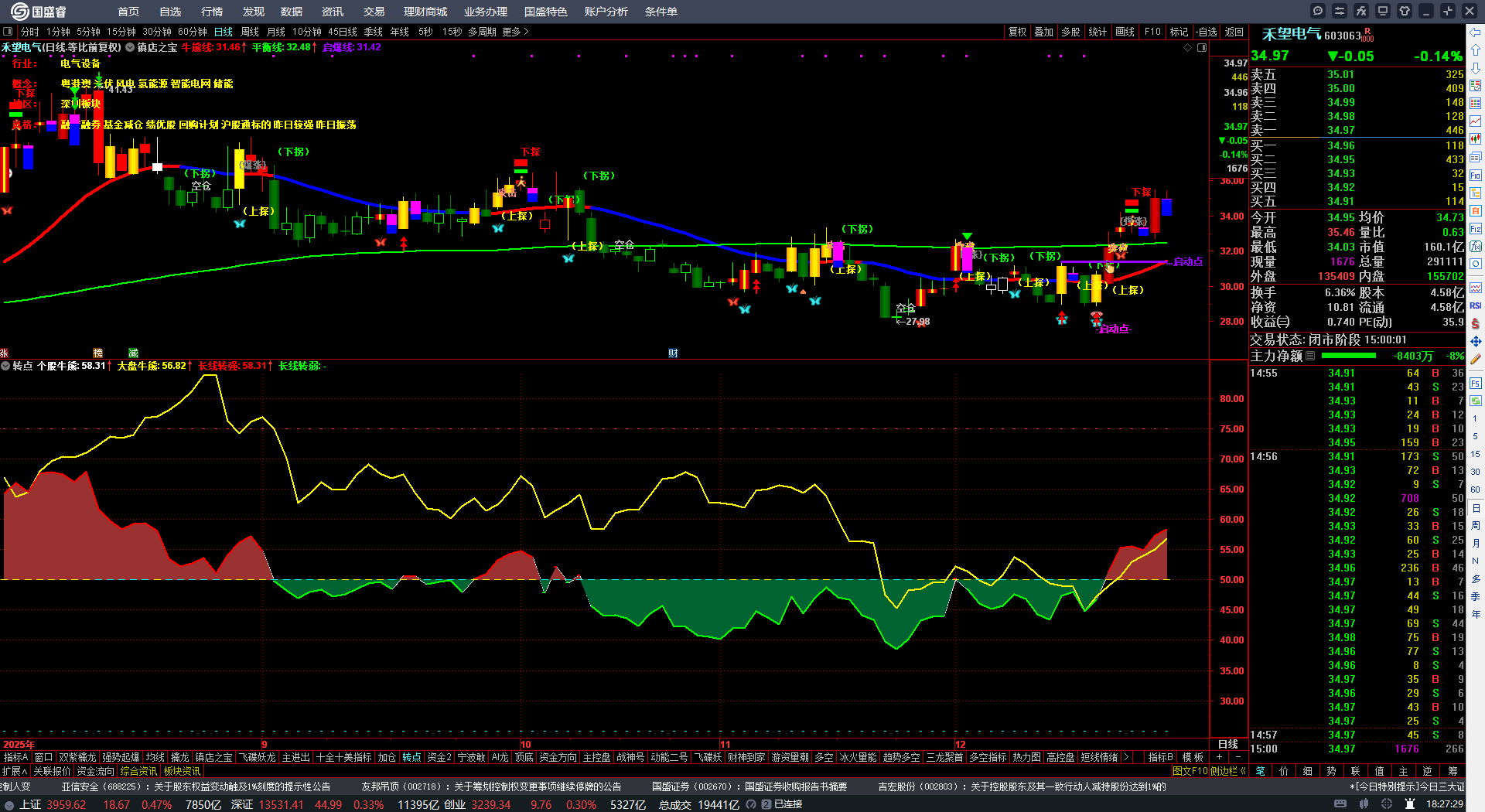Open the F10 company info sidebar icon
1485x812 pixels.
tap(1476, 176)
